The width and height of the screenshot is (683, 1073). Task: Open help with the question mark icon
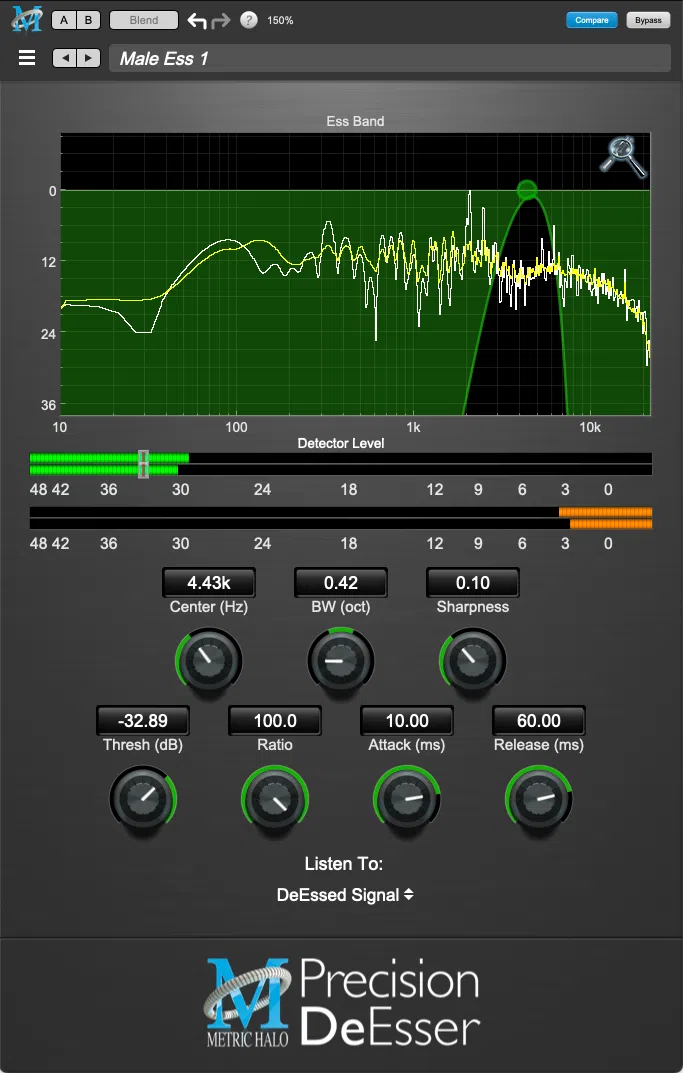pyautogui.click(x=249, y=20)
